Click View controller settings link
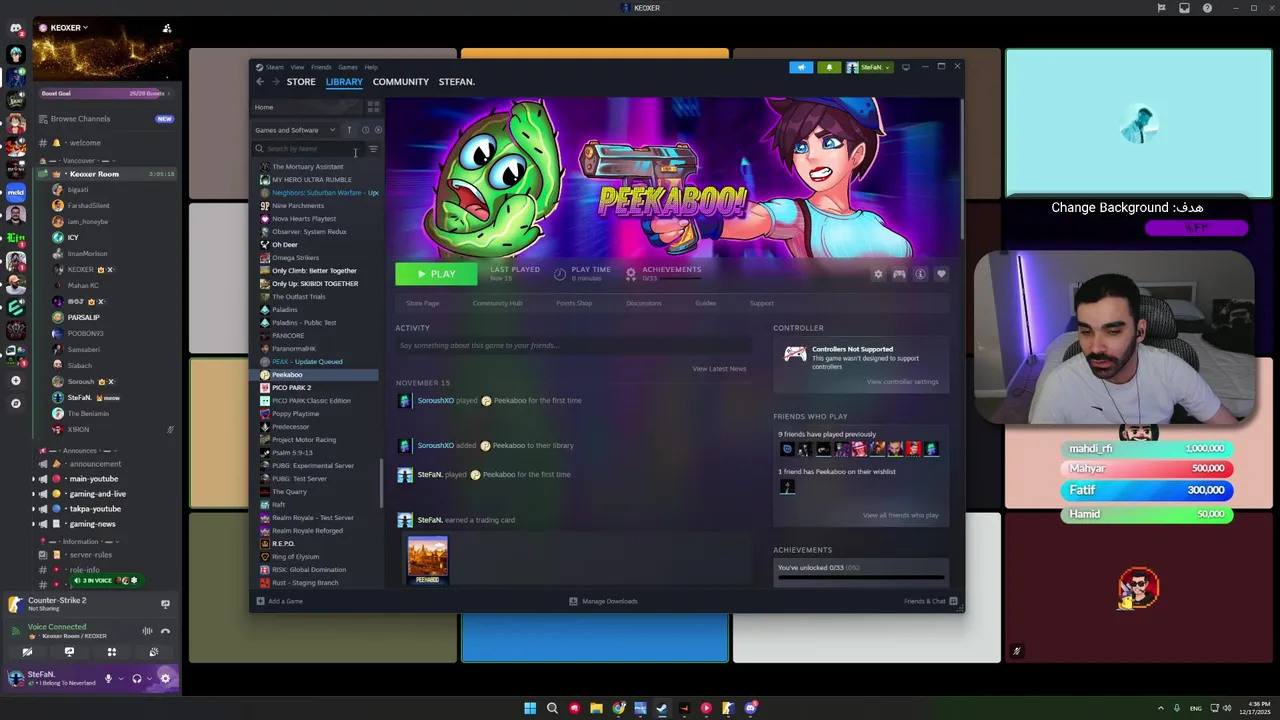This screenshot has width=1280, height=720. tap(902, 382)
